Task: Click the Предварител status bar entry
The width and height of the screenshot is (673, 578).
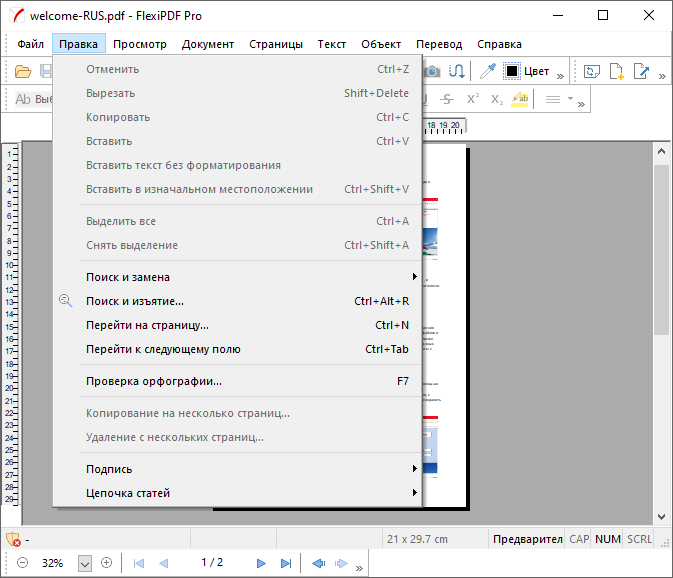Action: 527,539
